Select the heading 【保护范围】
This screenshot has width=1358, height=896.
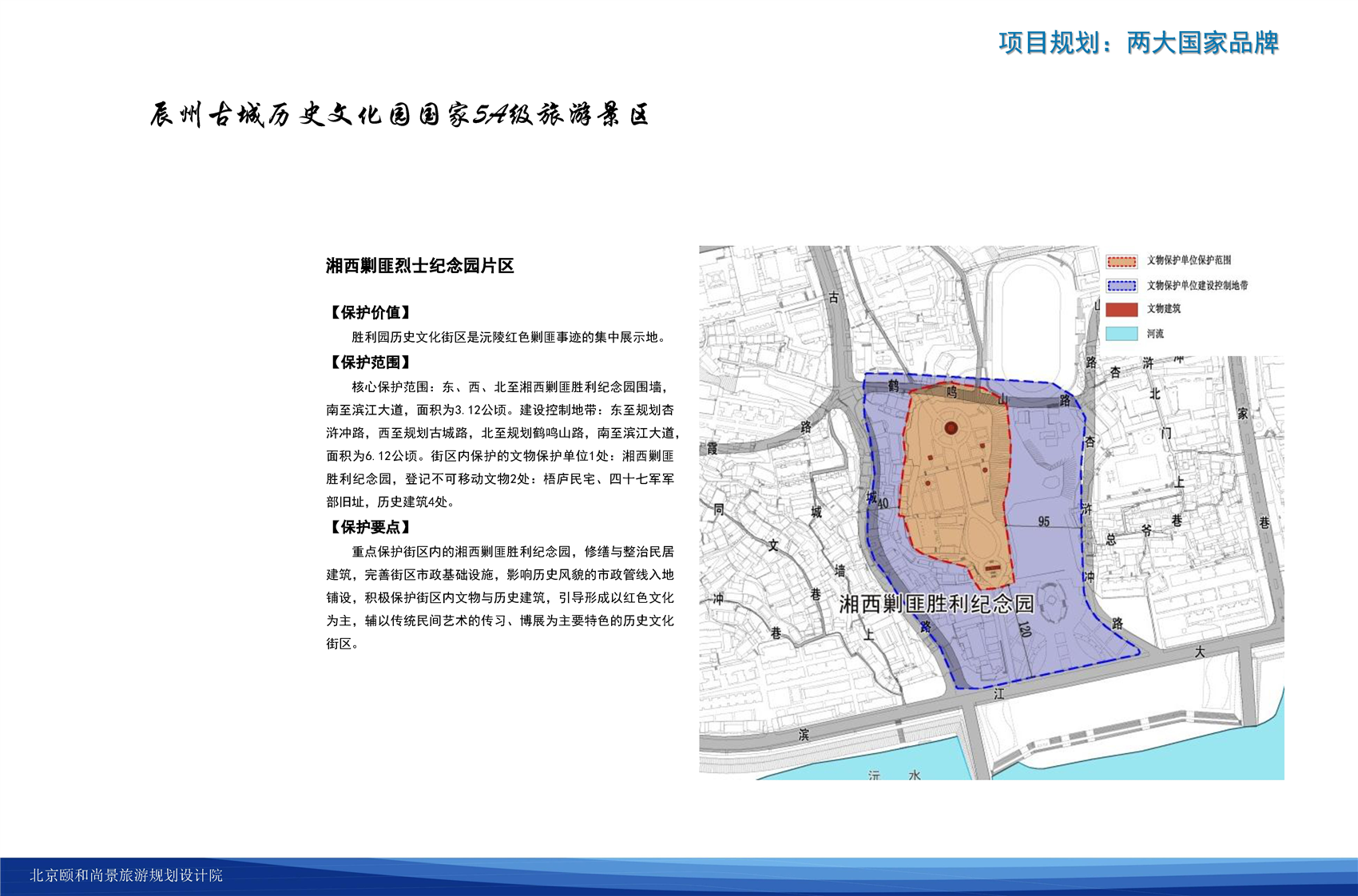pyautogui.click(x=371, y=362)
